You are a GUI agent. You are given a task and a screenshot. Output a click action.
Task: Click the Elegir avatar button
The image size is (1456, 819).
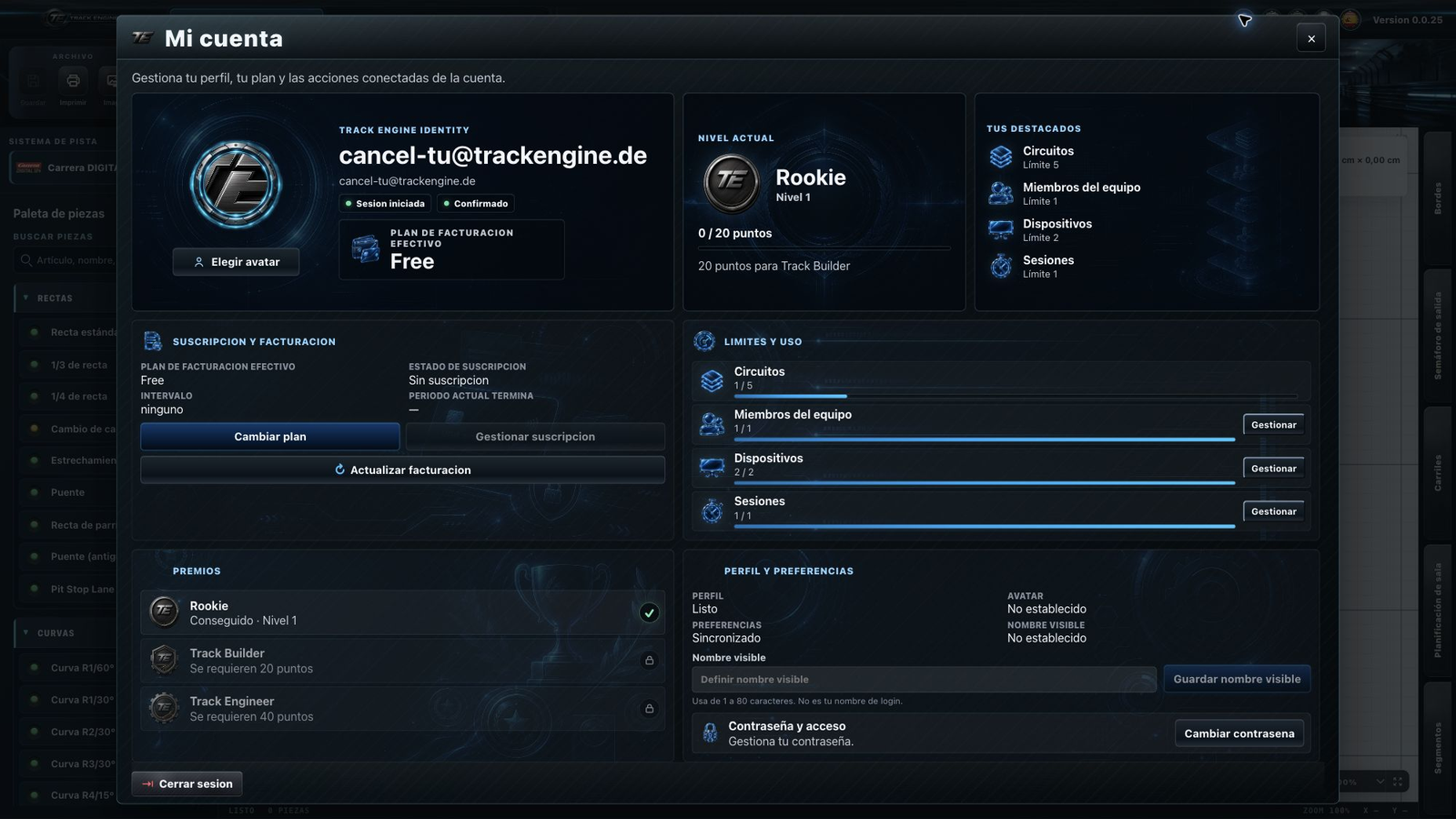[x=236, y=262]
